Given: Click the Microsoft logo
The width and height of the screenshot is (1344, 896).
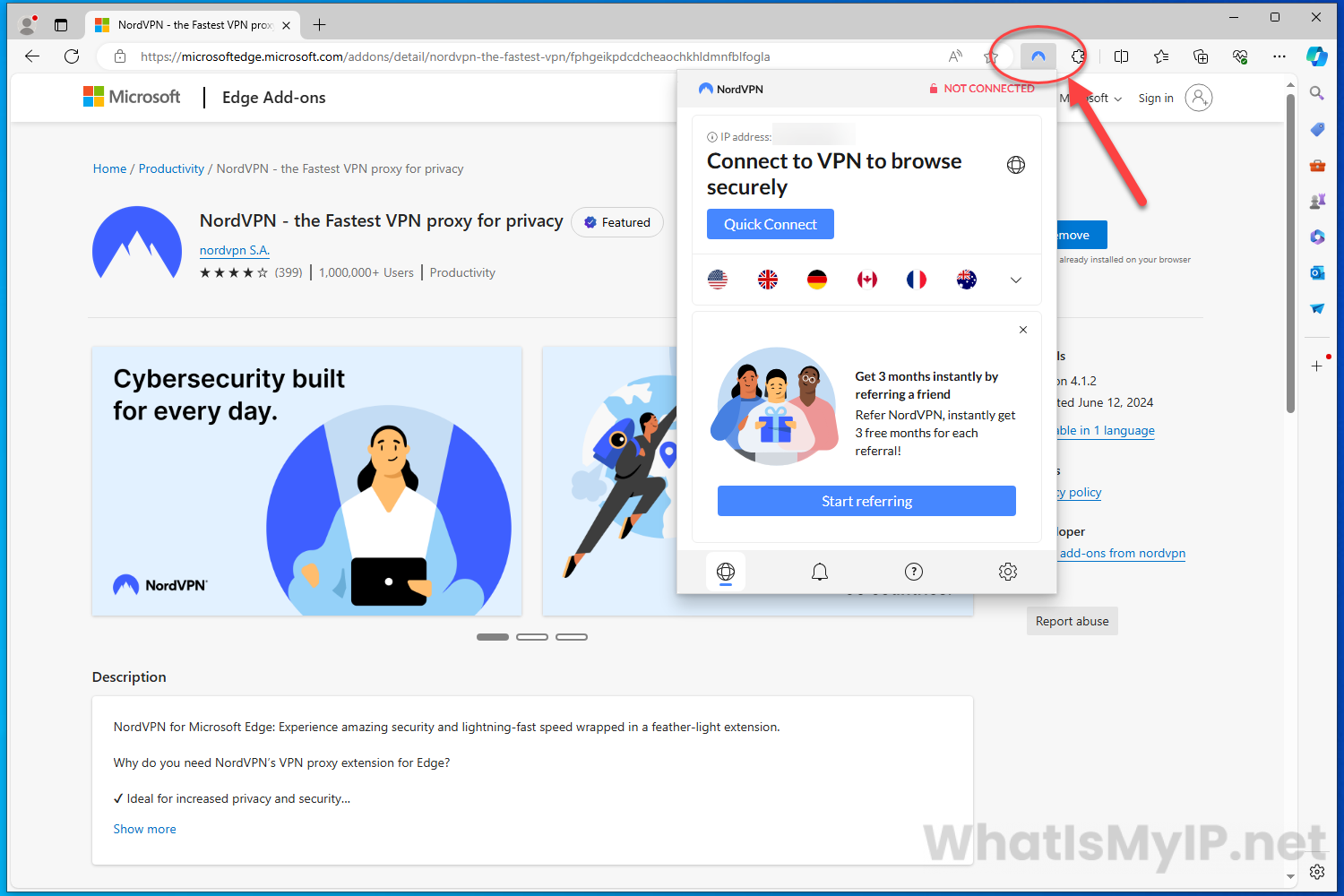Looking at the screenshot, I should tap(132, 97).
